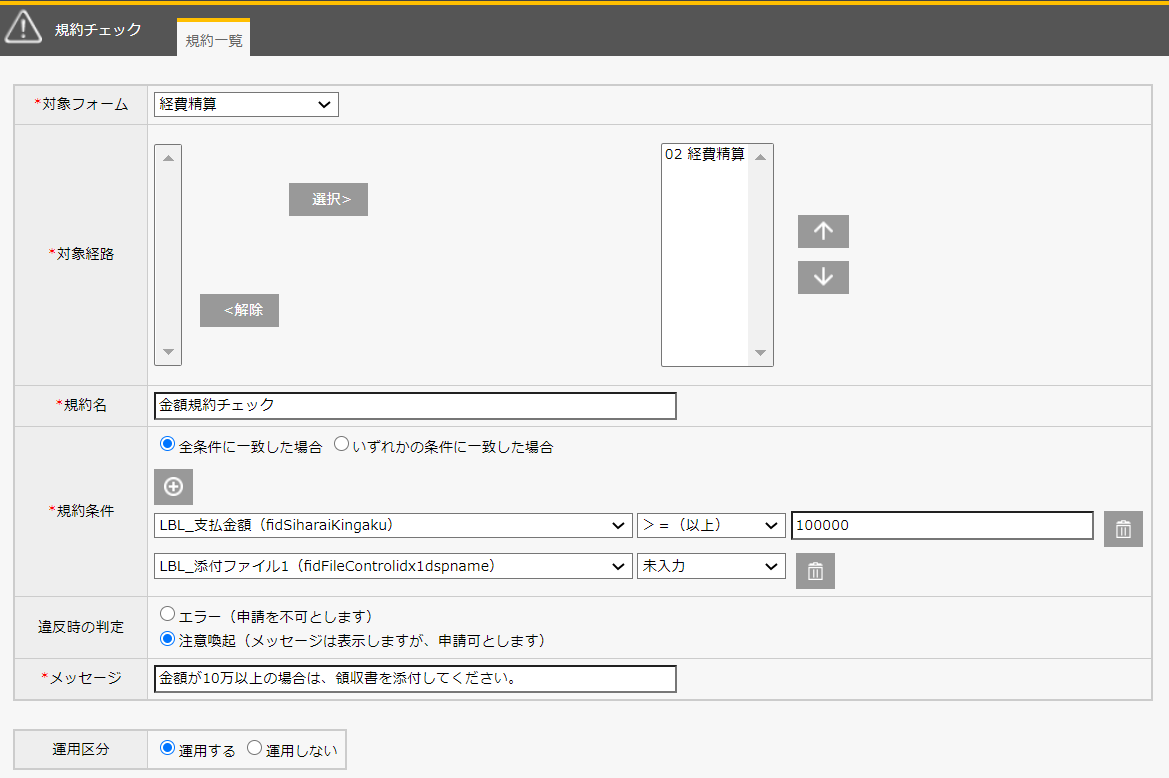
Task: Move selected route down with arrow button
Action: coord(823,277)
